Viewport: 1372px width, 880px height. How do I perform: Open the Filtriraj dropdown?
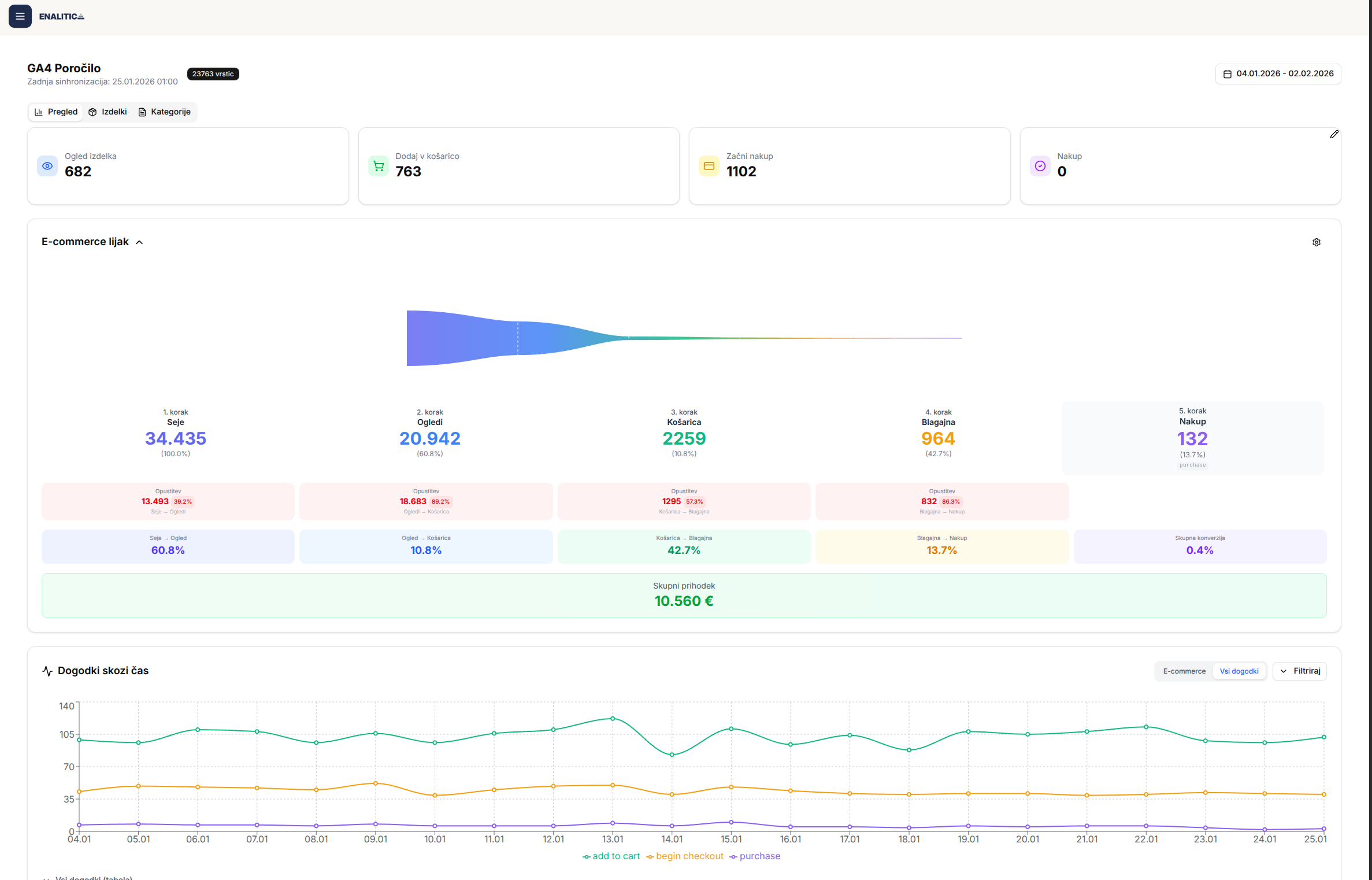coord(1300,671)
